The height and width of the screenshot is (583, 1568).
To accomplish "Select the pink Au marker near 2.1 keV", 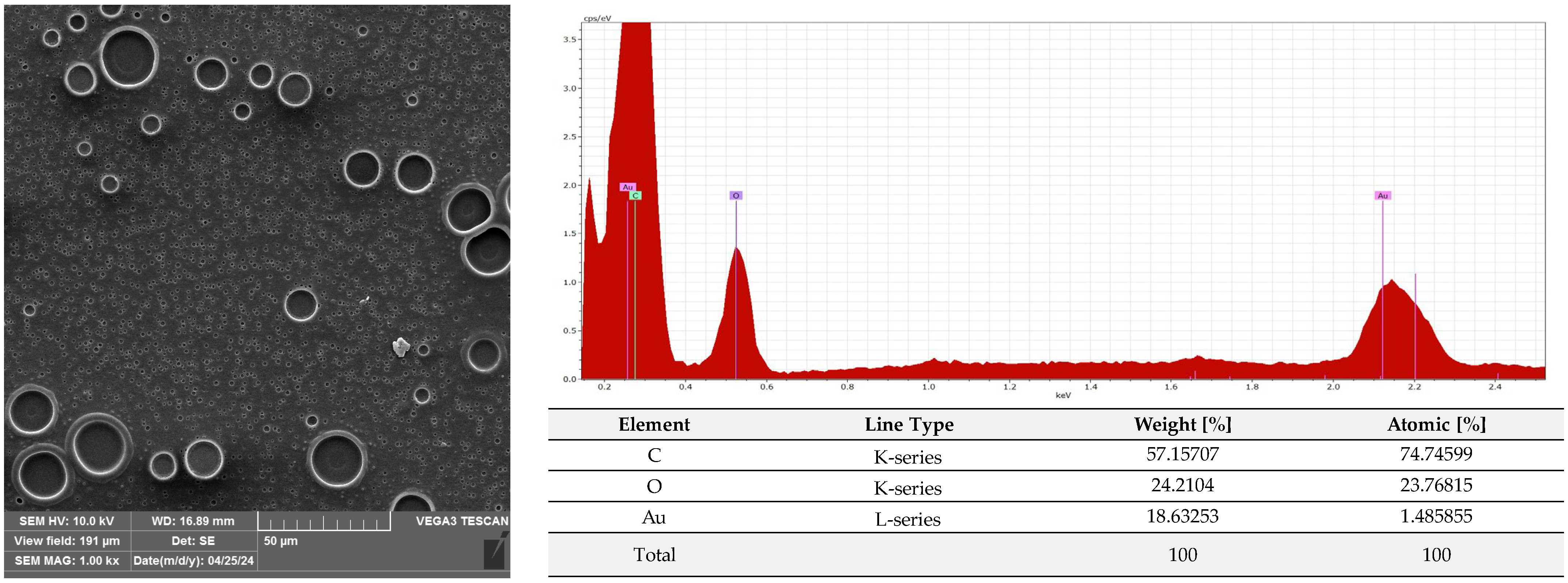I will [x=1382, y=195].
